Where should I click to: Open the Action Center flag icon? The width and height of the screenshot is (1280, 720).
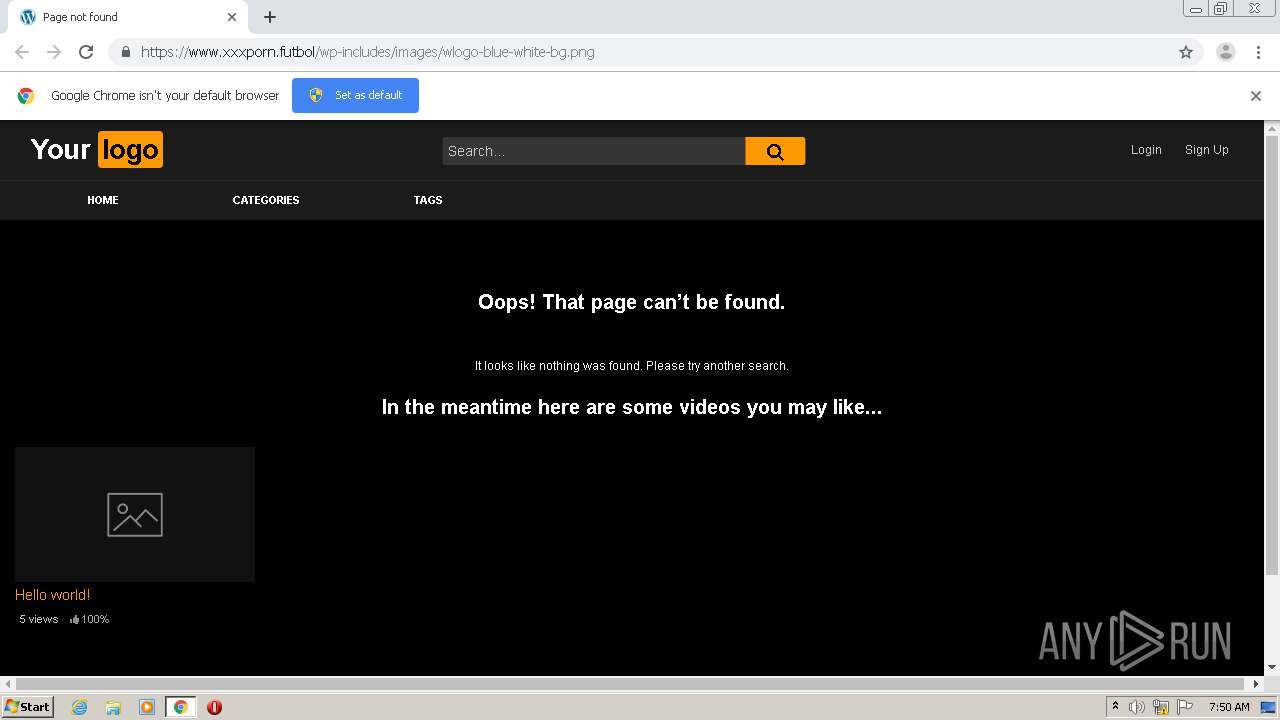point(1185,707)
